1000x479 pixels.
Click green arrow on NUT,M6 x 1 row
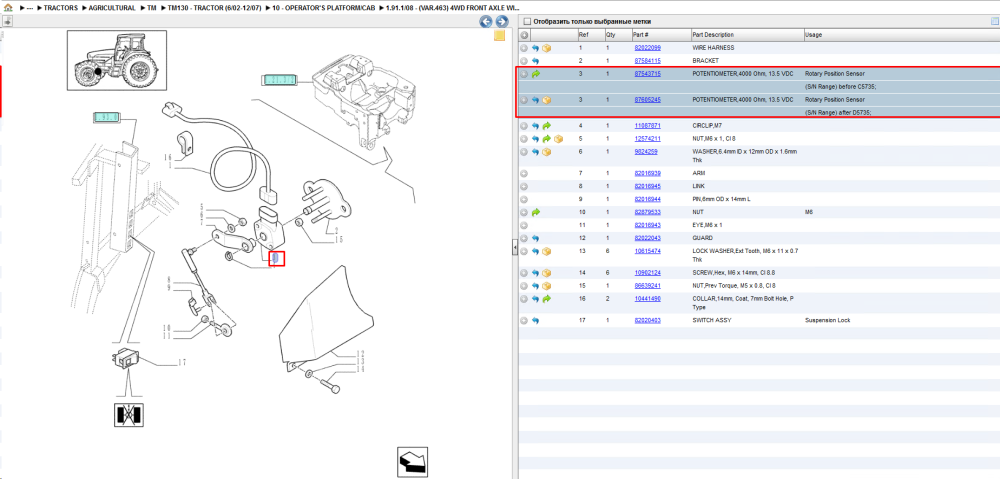(547, 138)
